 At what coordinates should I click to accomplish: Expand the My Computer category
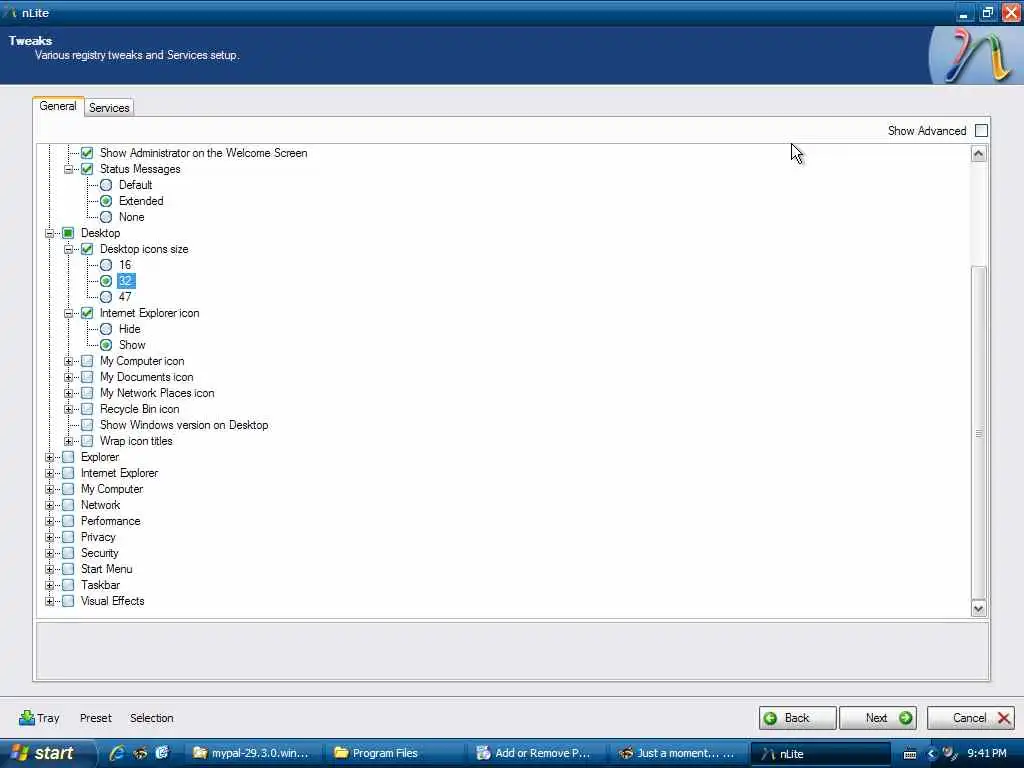[x=50, y=489]
